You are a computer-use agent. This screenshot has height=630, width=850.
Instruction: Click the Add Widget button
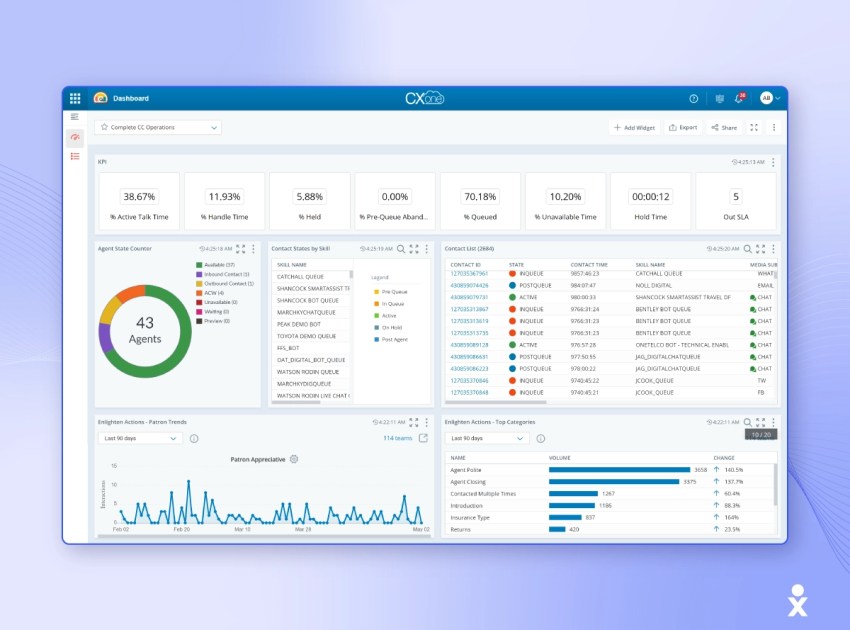[635, 127]
